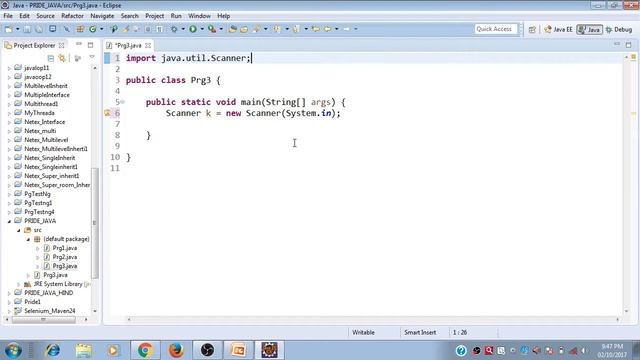
Task: Close the Project Explorer view tab
Action: click(61, 45)
